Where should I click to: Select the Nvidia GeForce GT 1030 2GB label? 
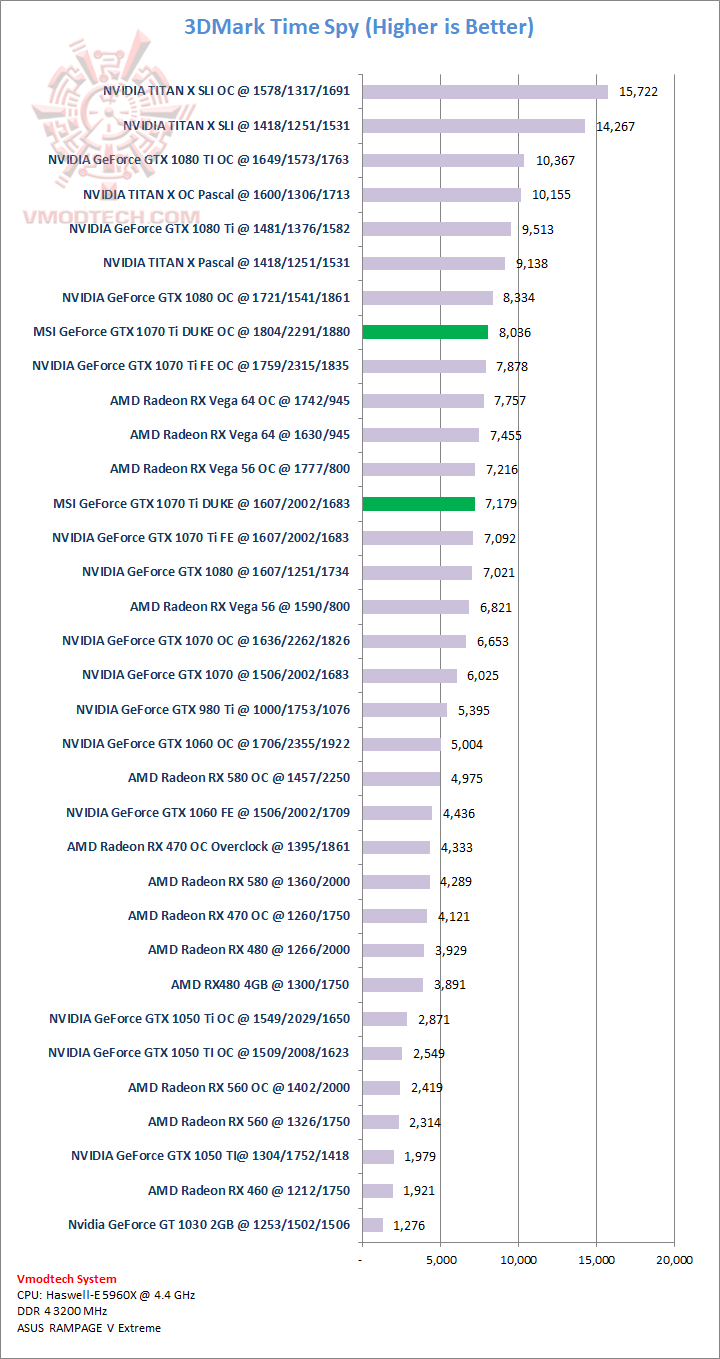coord(208,1225)
